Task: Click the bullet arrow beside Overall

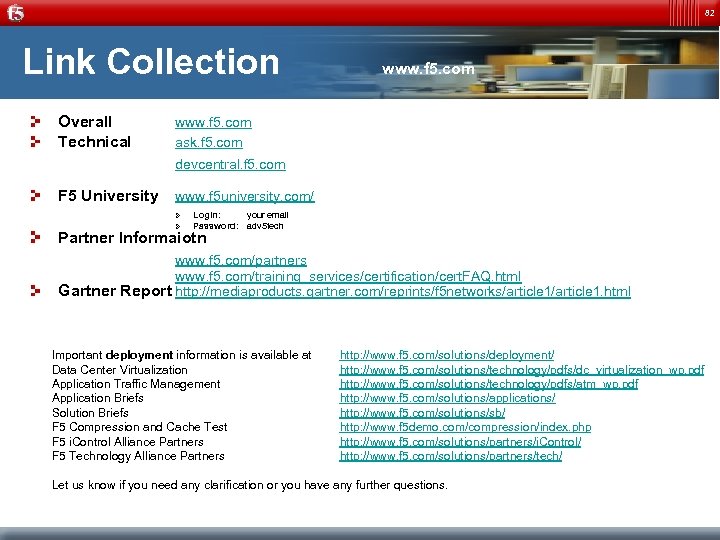Action: click(35, 122)
